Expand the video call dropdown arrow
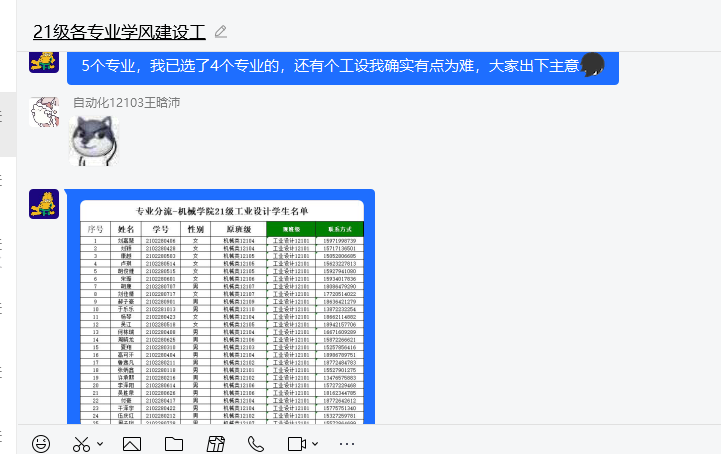721x454 pixels. coord(314,444)
